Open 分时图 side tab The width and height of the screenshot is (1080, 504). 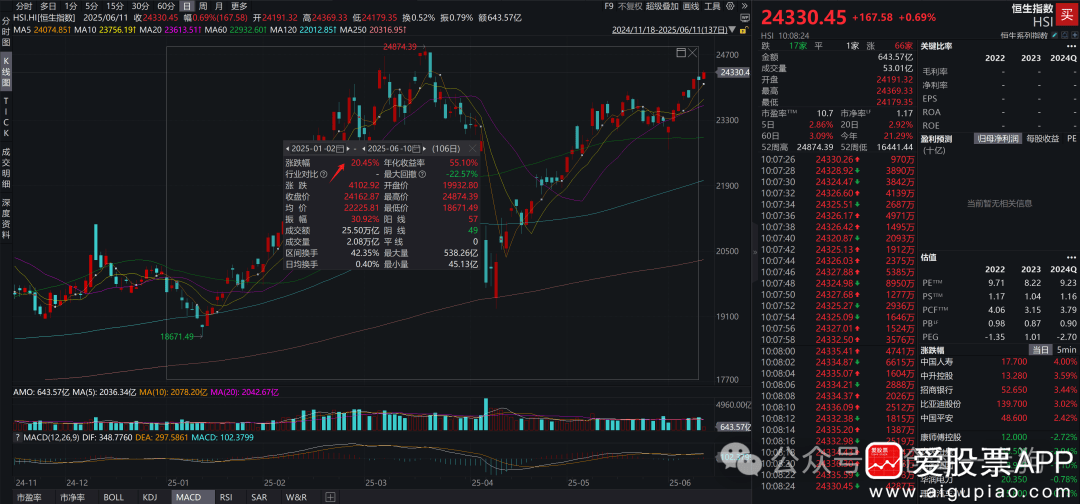tap(6, 31)
